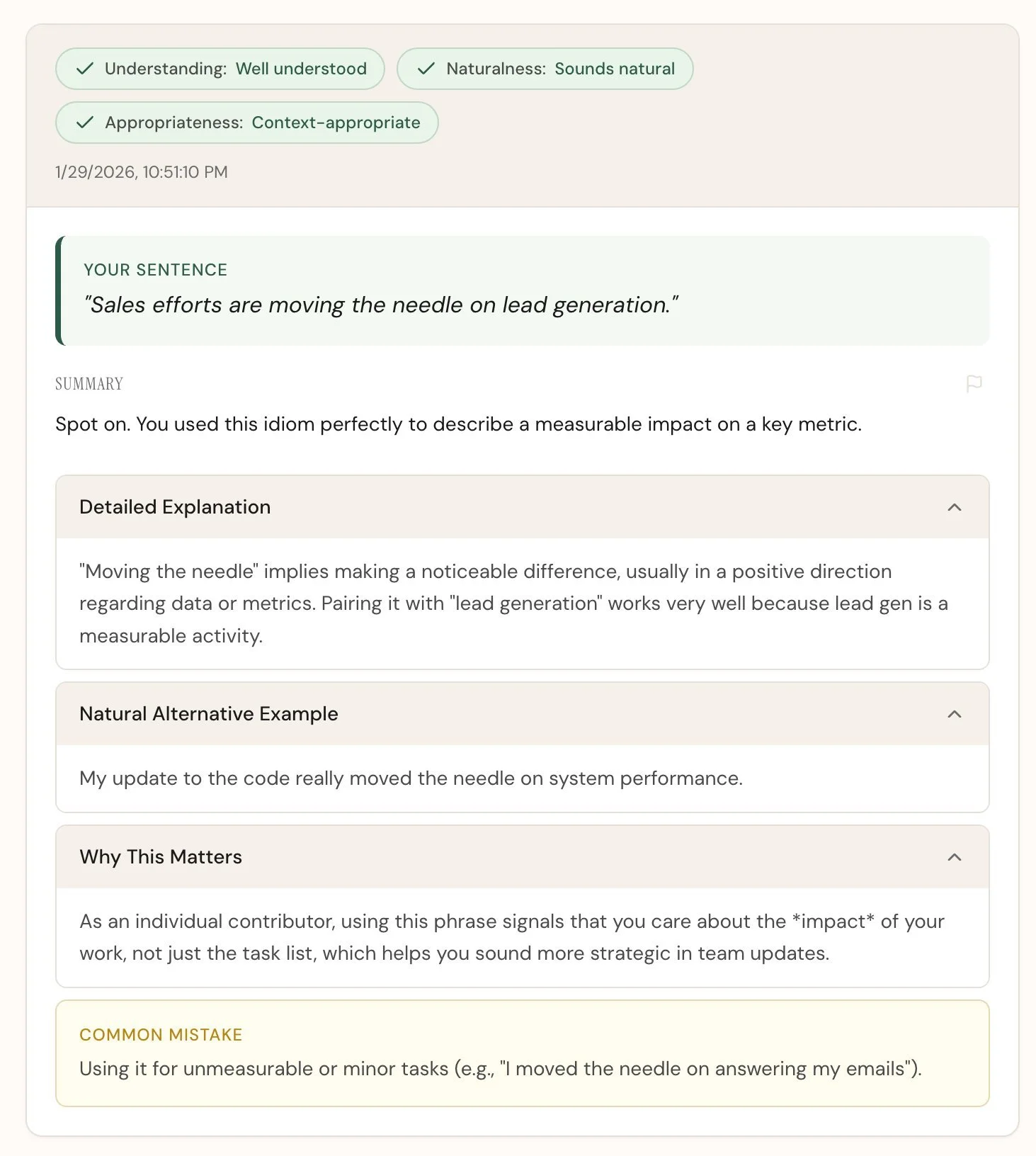The width and height of the screenshot is (1036, 1156).
Task: Select the COMMON MISTAKE section label
Action: (160, 1034)
